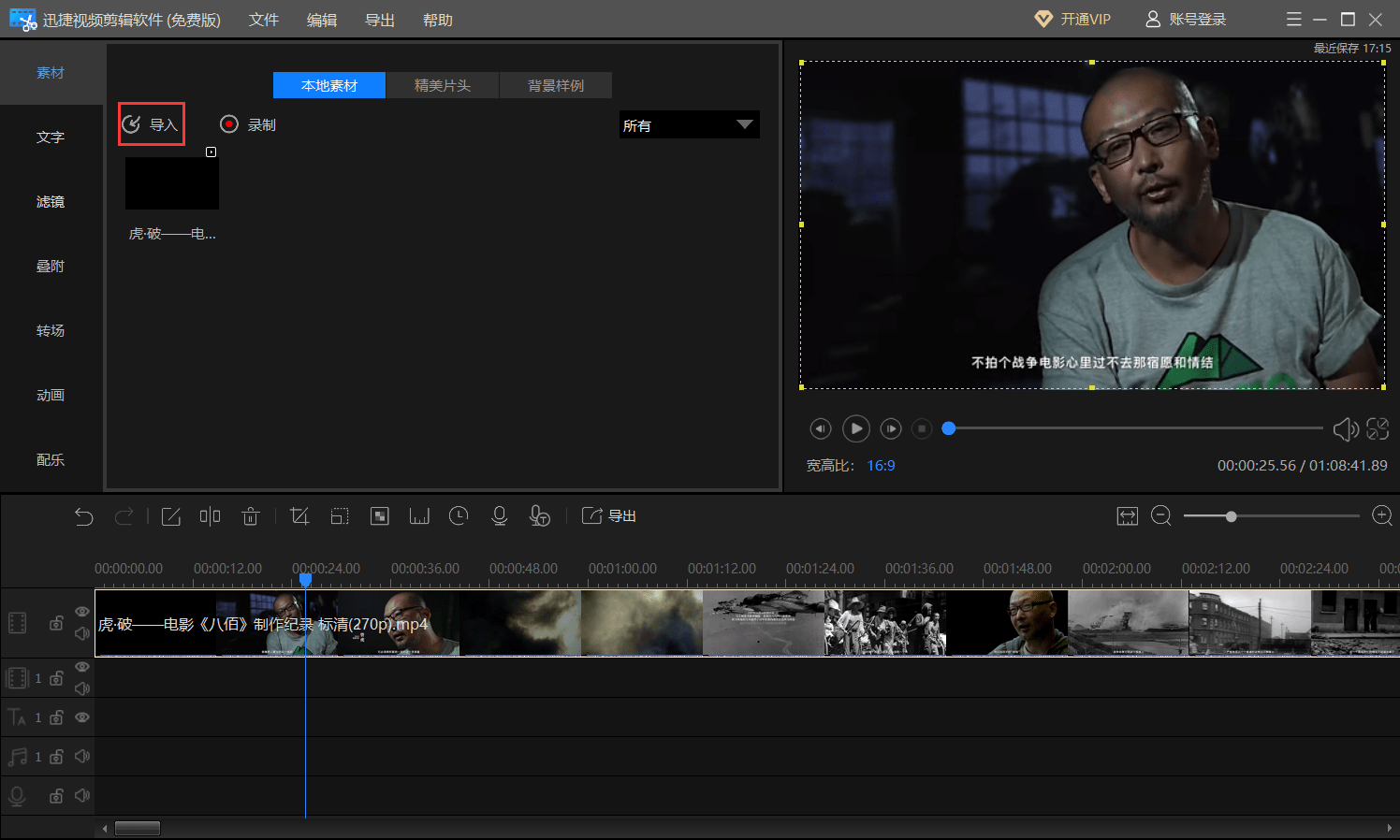Mute picture-in-picture track 1 audio
The height and width of the screenshot is (840, 1400).
point(82,689)
